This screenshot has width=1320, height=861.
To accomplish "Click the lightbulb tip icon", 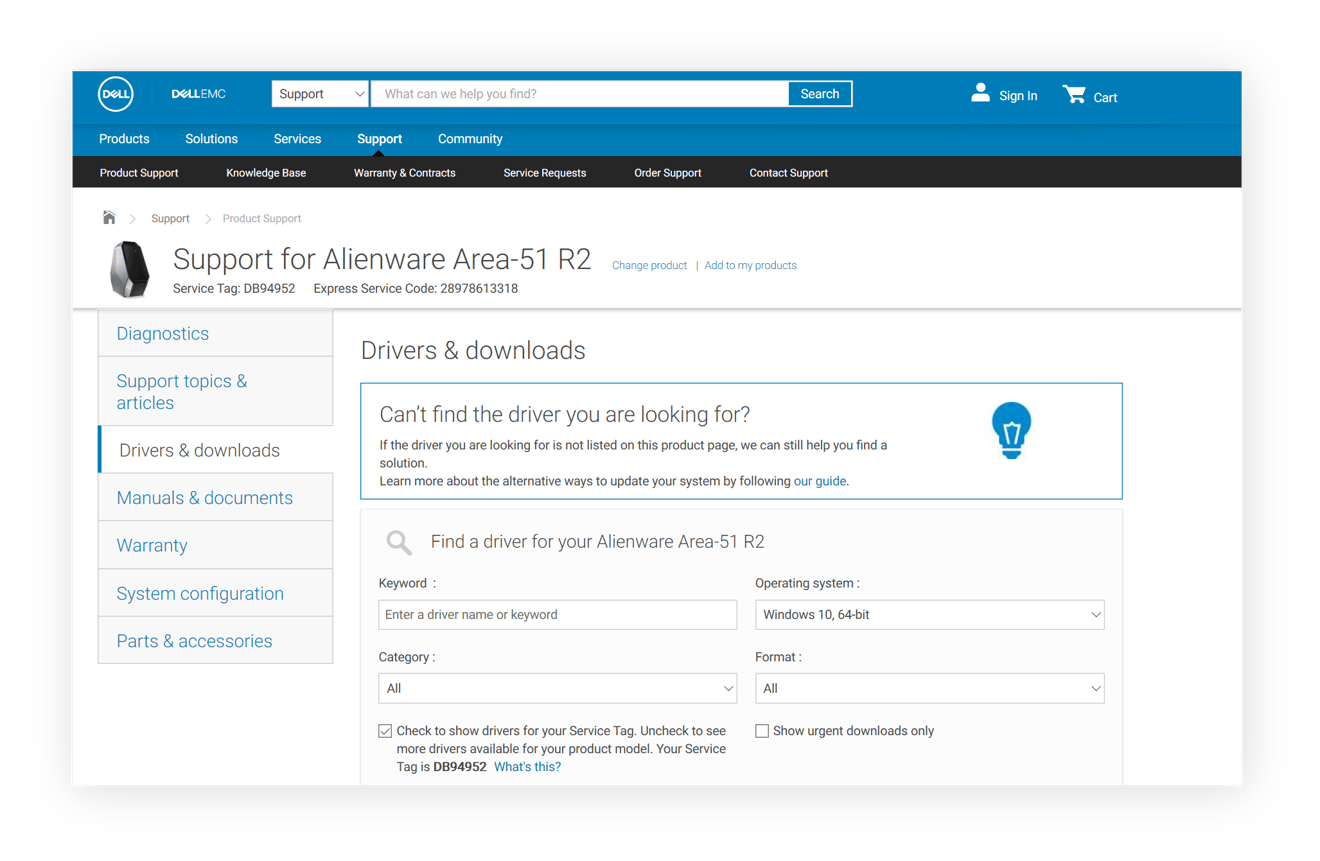I will (1011, 430).
